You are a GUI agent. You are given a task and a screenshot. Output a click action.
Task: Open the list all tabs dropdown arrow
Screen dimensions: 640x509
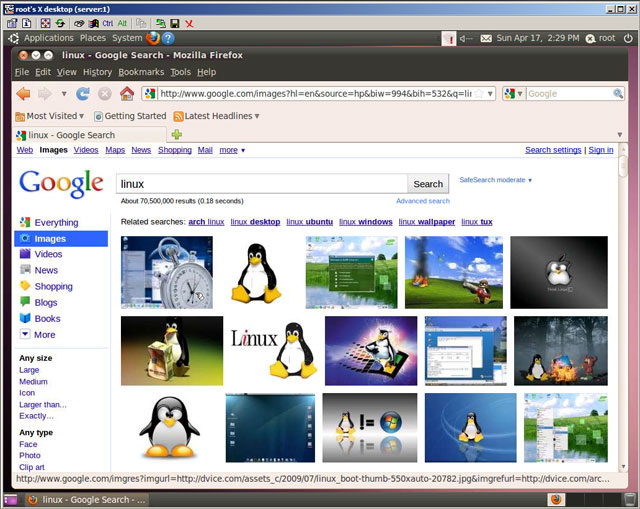[x=620, y=135]
